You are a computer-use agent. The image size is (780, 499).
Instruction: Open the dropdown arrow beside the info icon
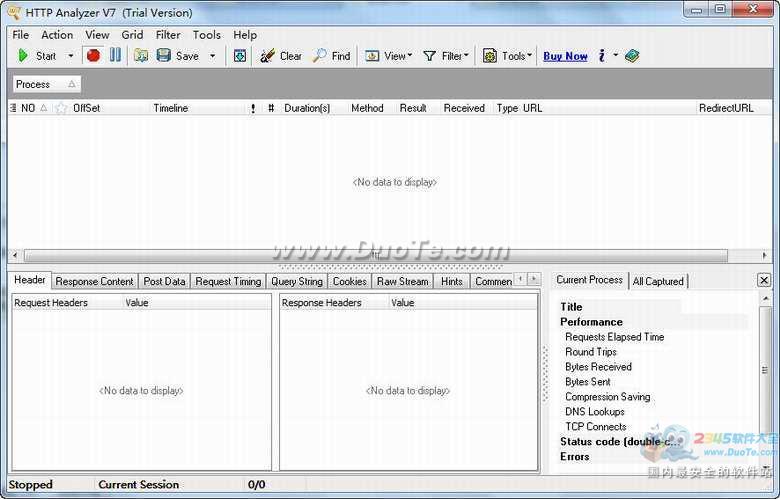615,55
